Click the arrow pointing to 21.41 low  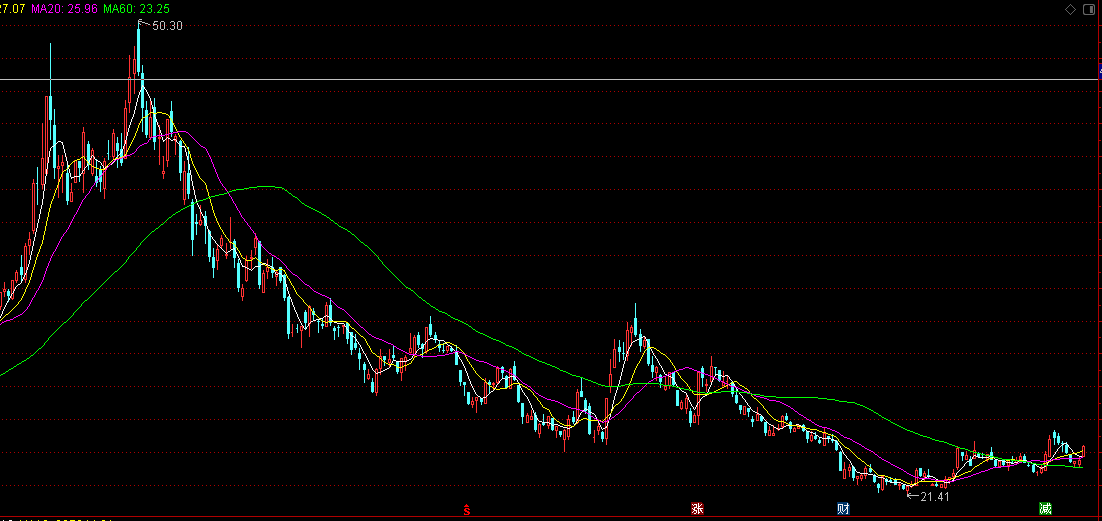tap(911, 496)
